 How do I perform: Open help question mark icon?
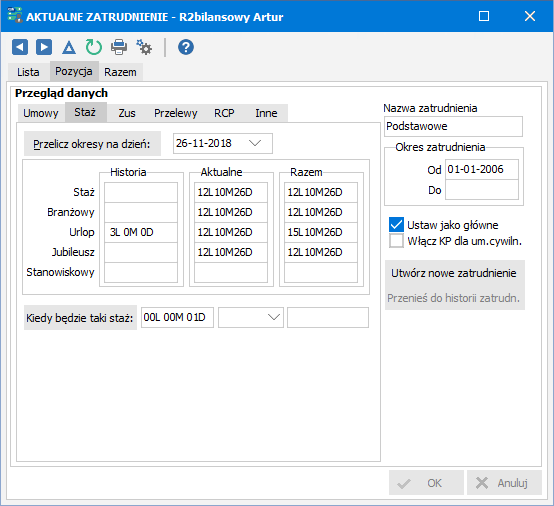point(186,47)
